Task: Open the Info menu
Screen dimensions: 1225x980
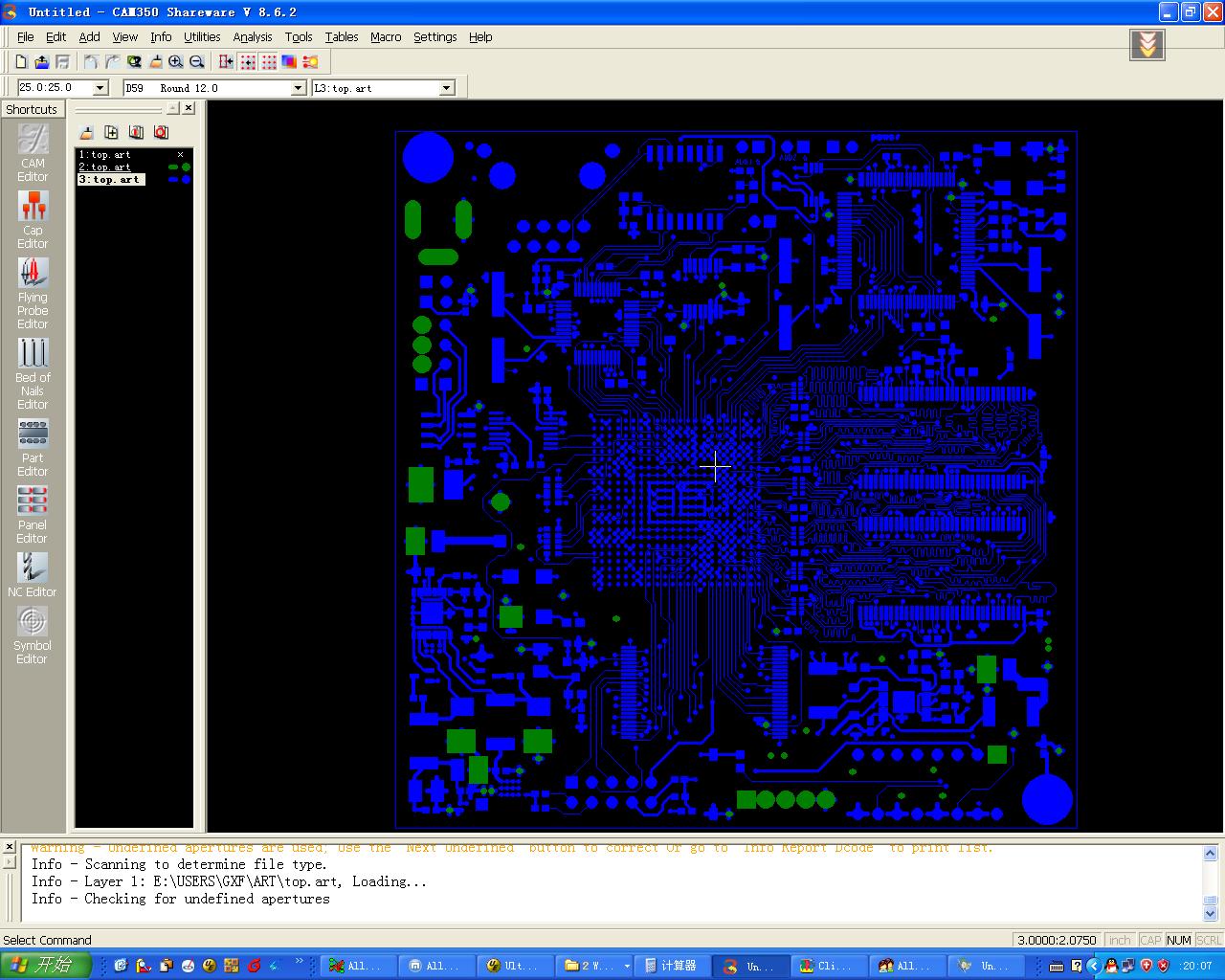Action: (161, 36)
